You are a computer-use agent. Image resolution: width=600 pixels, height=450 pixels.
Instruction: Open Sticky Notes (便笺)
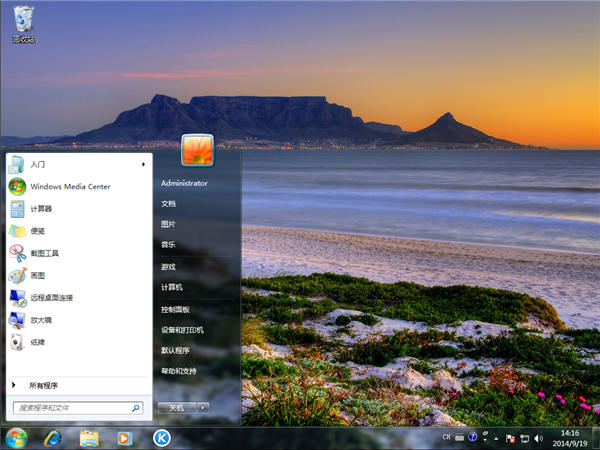pyautogui.click(x=38, y=231)
